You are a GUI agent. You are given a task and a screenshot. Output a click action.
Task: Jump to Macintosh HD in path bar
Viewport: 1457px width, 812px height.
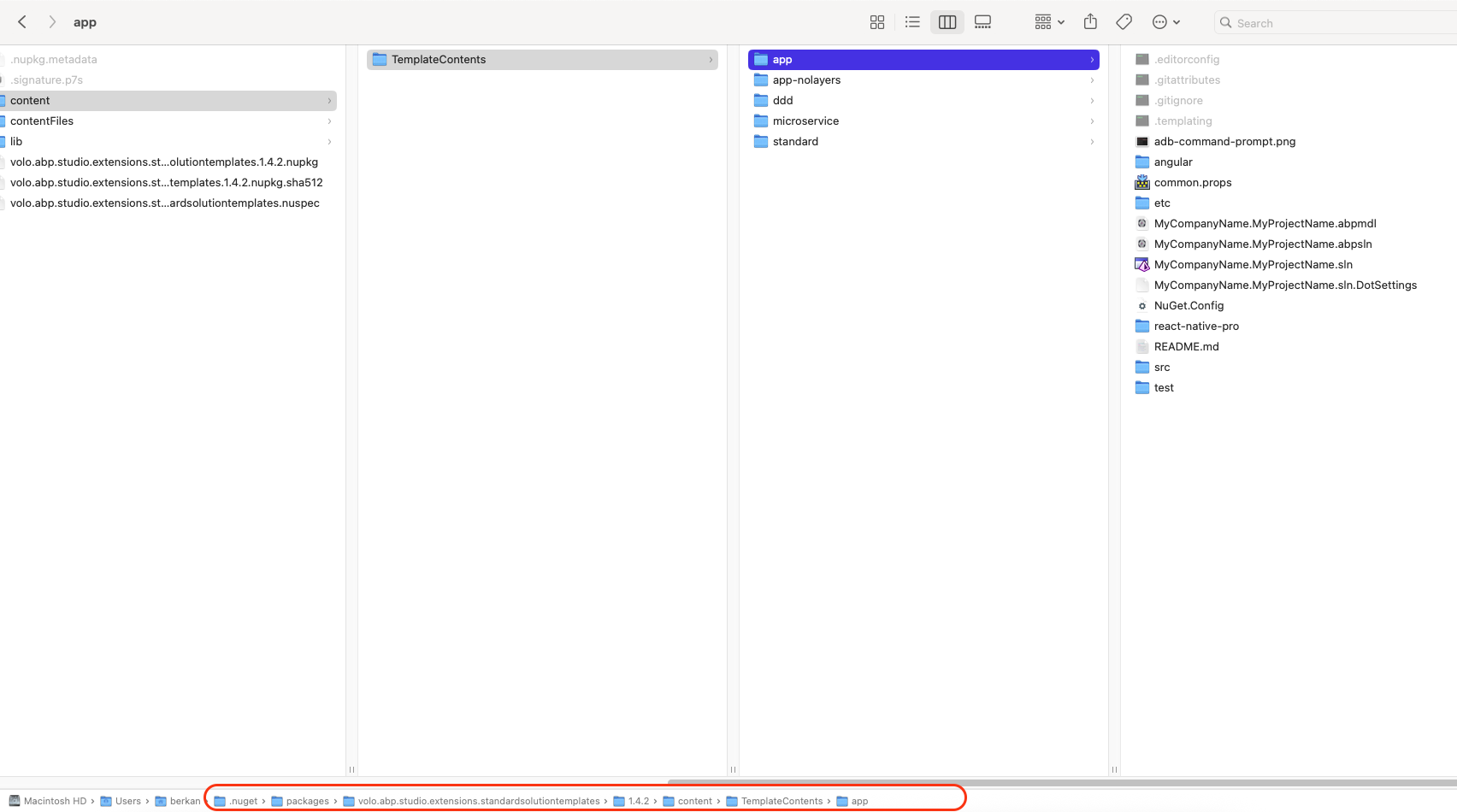pyautogui.click(x=55, y=802)
